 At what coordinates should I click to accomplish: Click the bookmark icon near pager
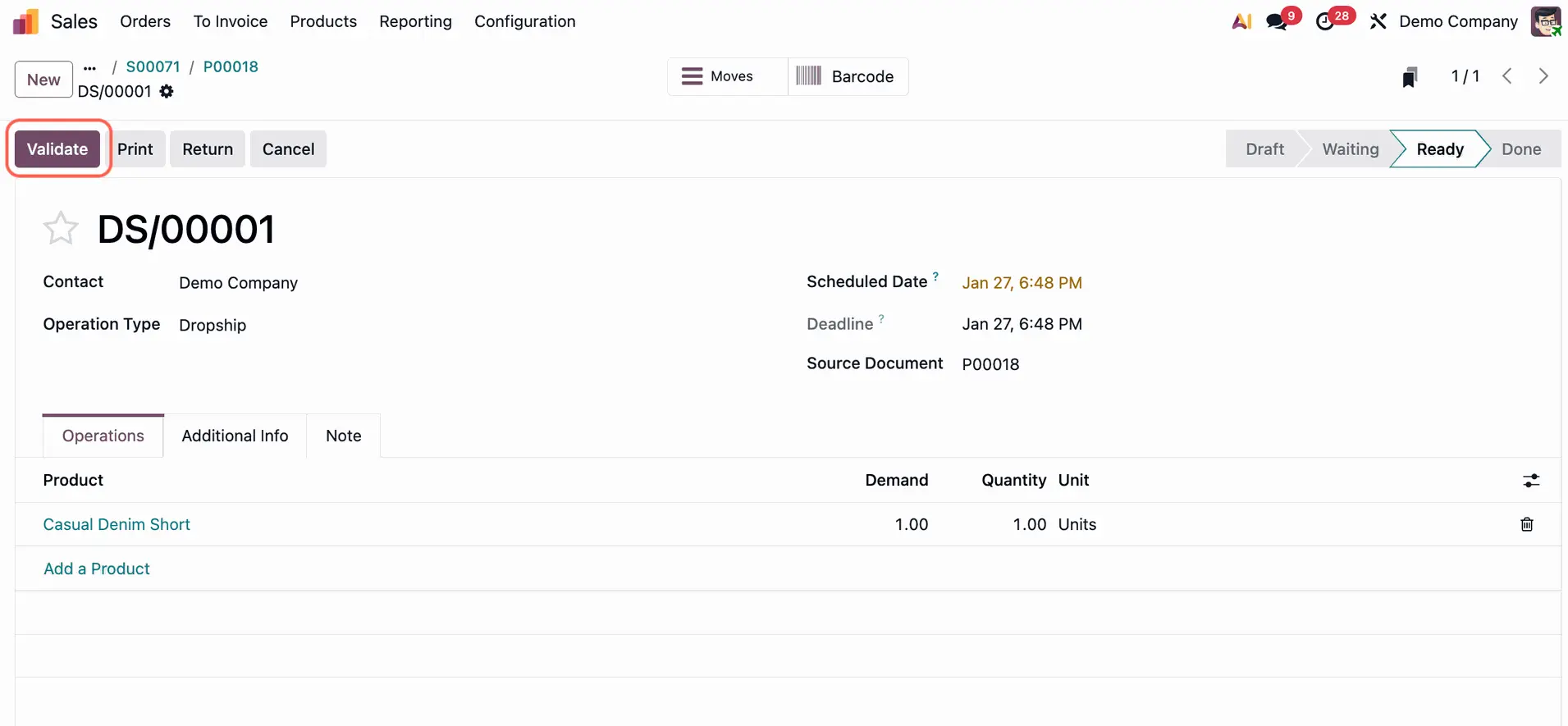1410,77
